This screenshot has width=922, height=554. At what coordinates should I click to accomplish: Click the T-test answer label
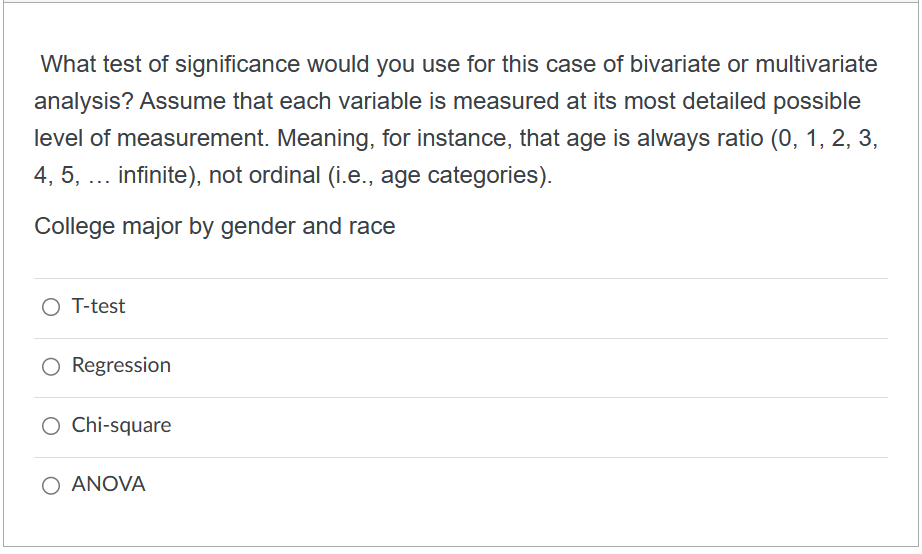tap(98, 307)
